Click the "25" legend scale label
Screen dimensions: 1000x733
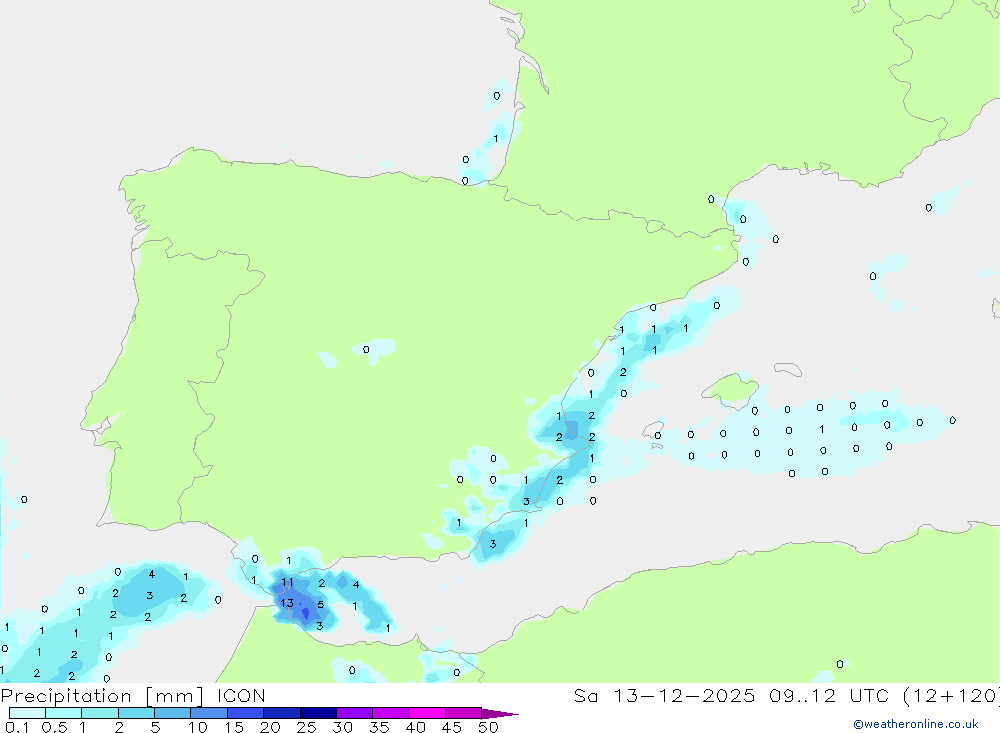click(306, 727)
